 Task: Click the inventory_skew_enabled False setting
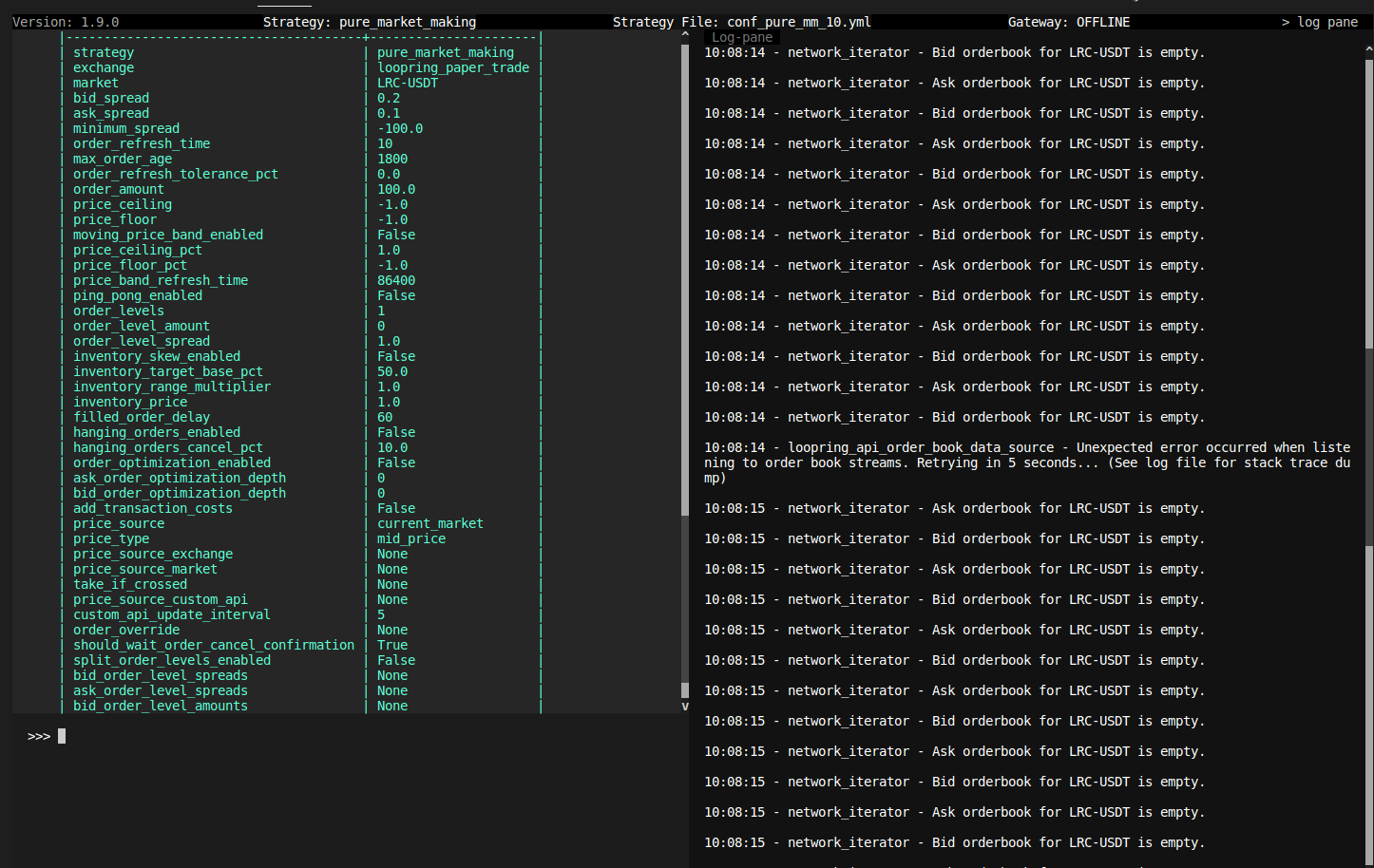(x=395, y=356)
